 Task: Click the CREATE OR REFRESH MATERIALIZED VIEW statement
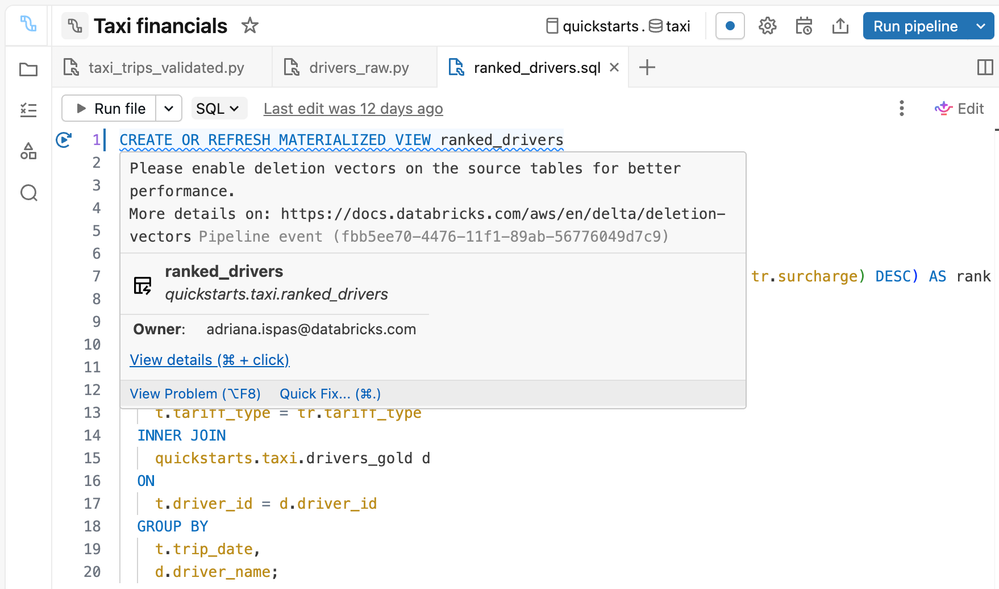click(341, 140)
